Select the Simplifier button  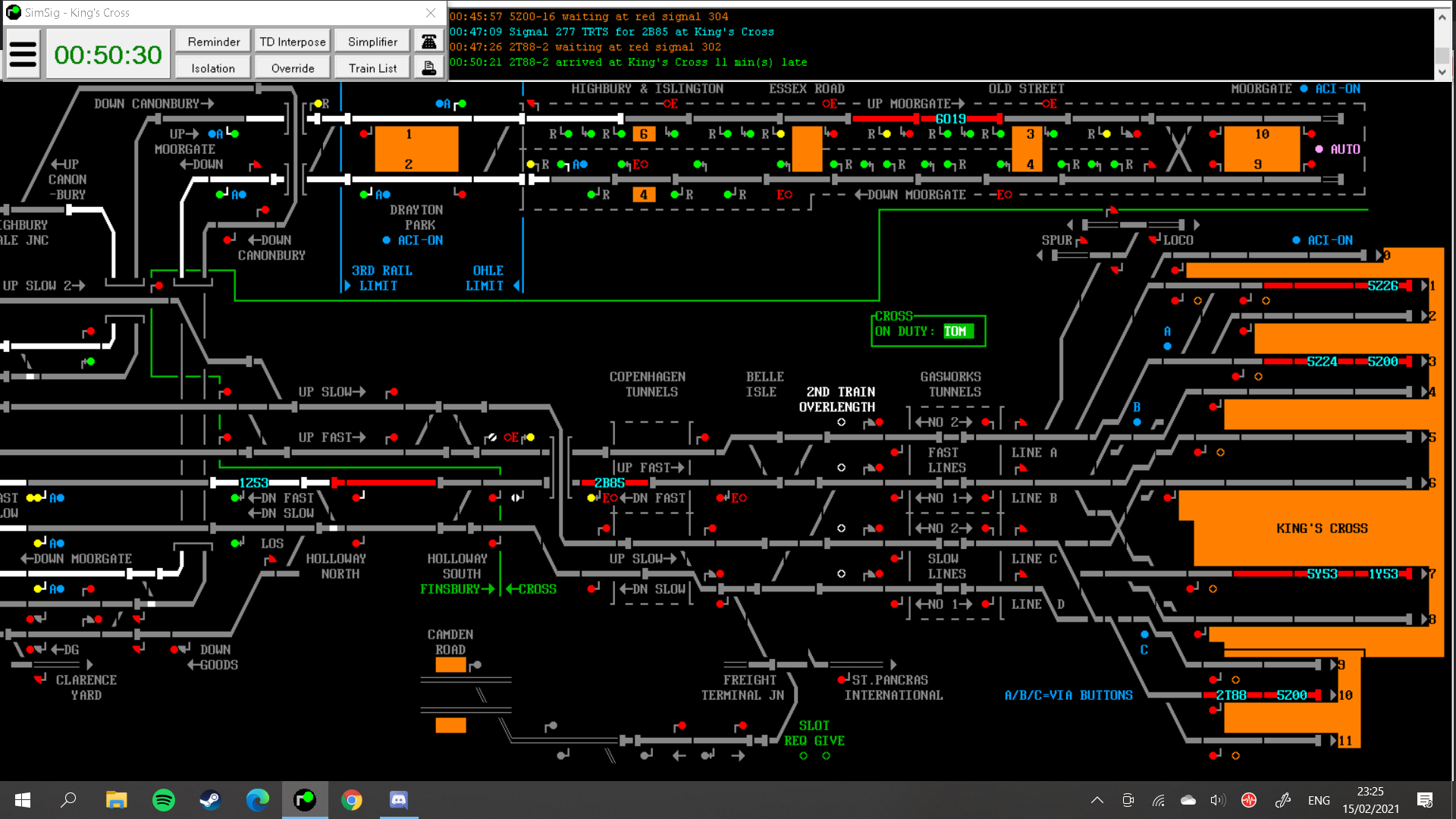(372, 42)
